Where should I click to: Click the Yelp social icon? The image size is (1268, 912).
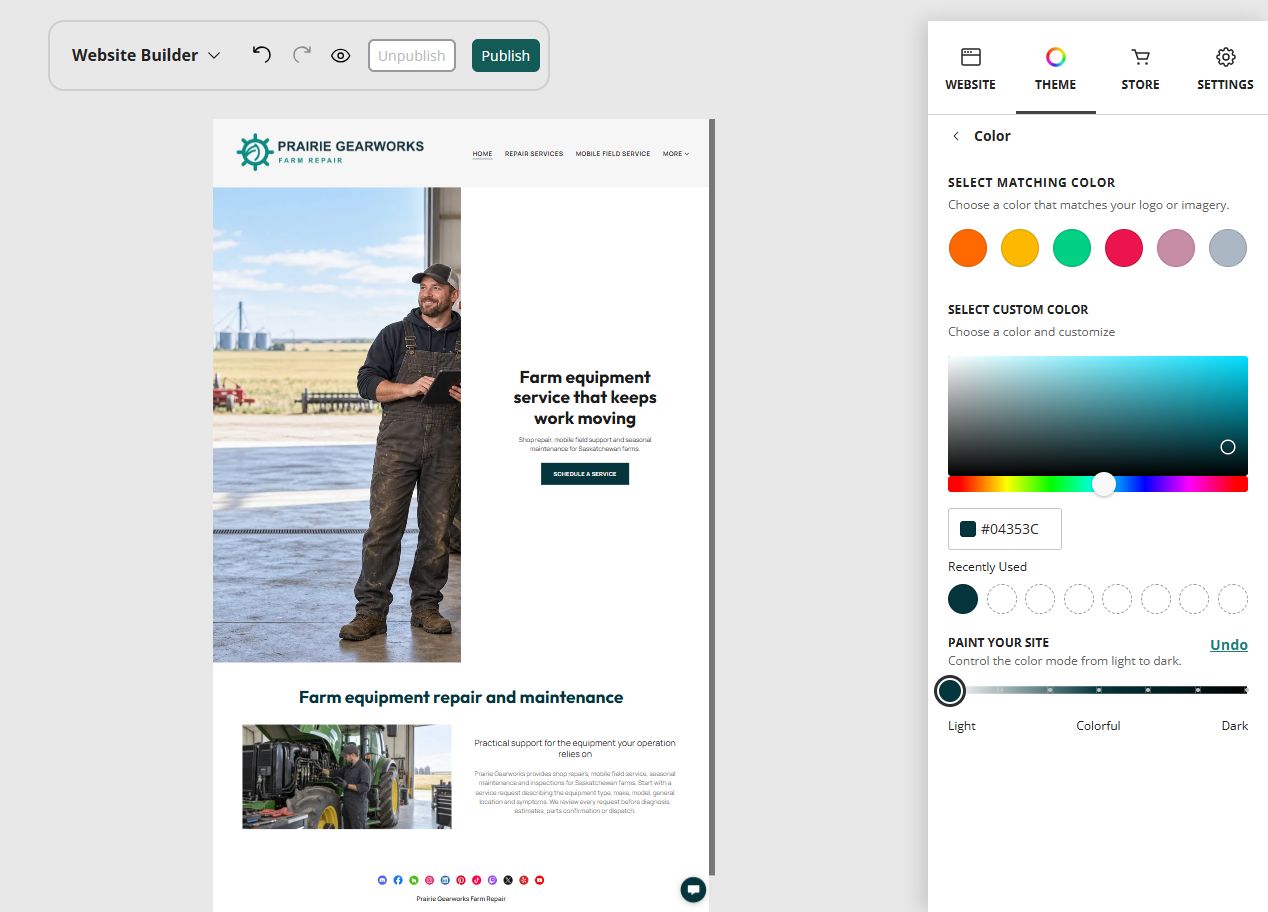(x=524, y=880)
